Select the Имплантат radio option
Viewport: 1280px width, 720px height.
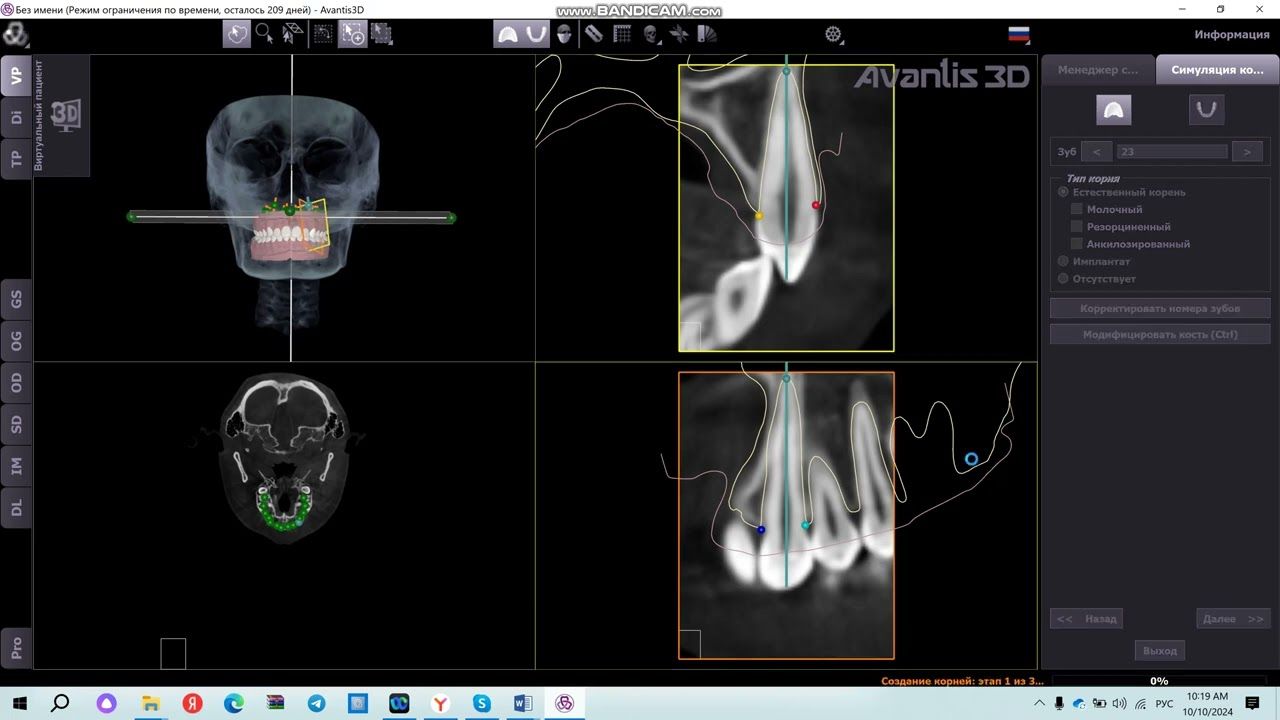point(1063,261)
